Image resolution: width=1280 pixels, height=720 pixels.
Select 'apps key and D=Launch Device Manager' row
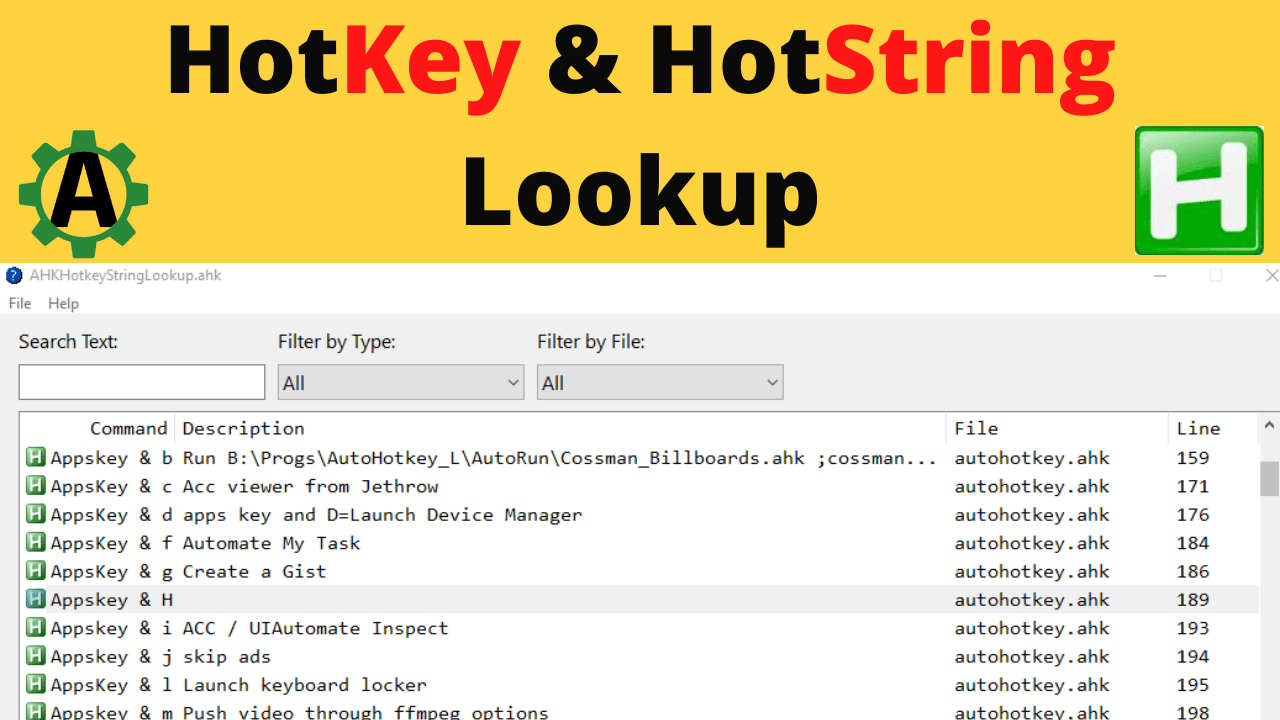(639, 515)
